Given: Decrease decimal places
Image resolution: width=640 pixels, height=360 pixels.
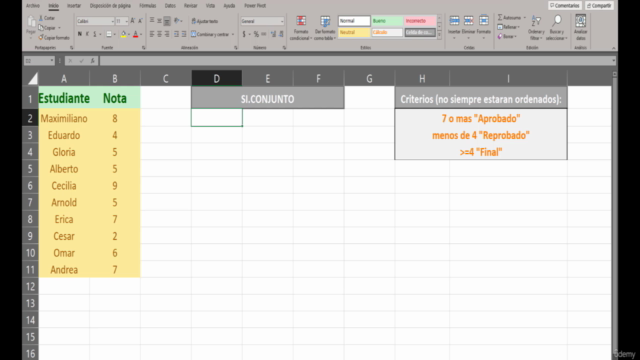Looking at the screenshot, I should (281, 34).
